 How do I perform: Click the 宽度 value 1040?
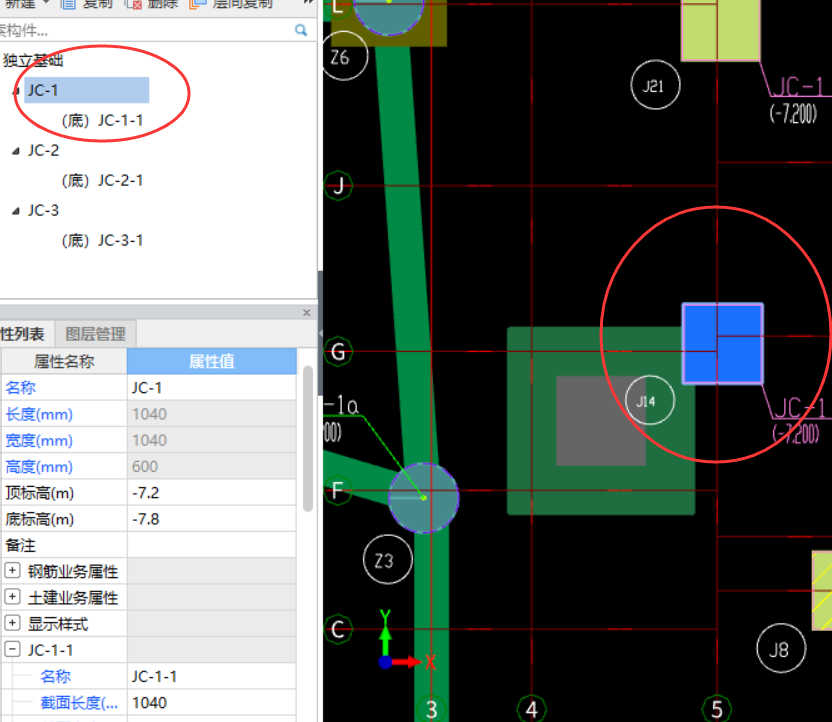tap(212, 440)
